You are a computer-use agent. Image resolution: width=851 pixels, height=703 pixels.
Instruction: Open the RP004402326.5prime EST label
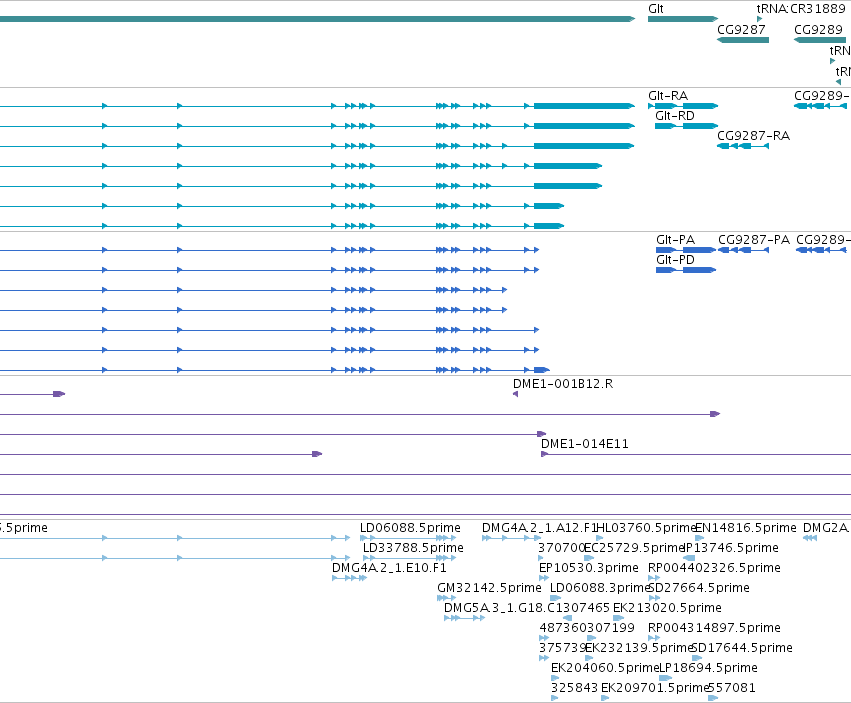click(x=714, y=568)
